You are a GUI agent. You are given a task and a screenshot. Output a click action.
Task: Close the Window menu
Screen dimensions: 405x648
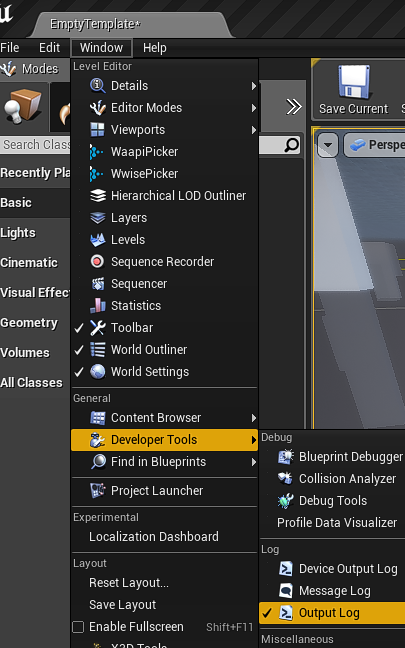(x=102, y=48)
